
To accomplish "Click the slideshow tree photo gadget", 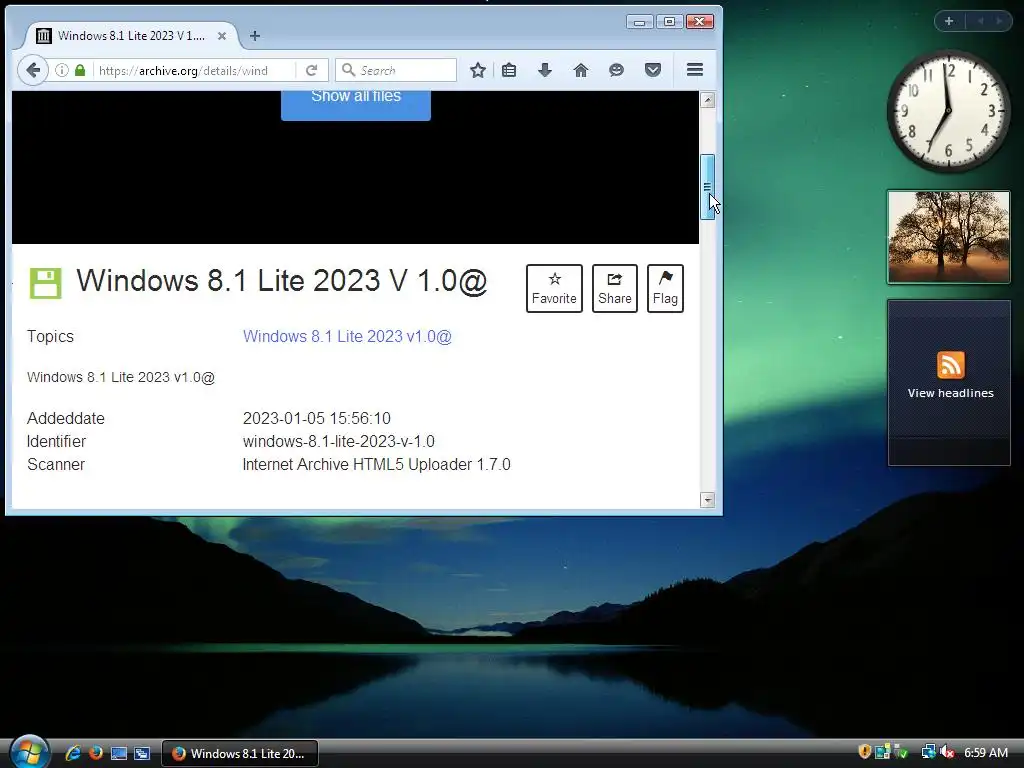I will [x=949, y=237].
